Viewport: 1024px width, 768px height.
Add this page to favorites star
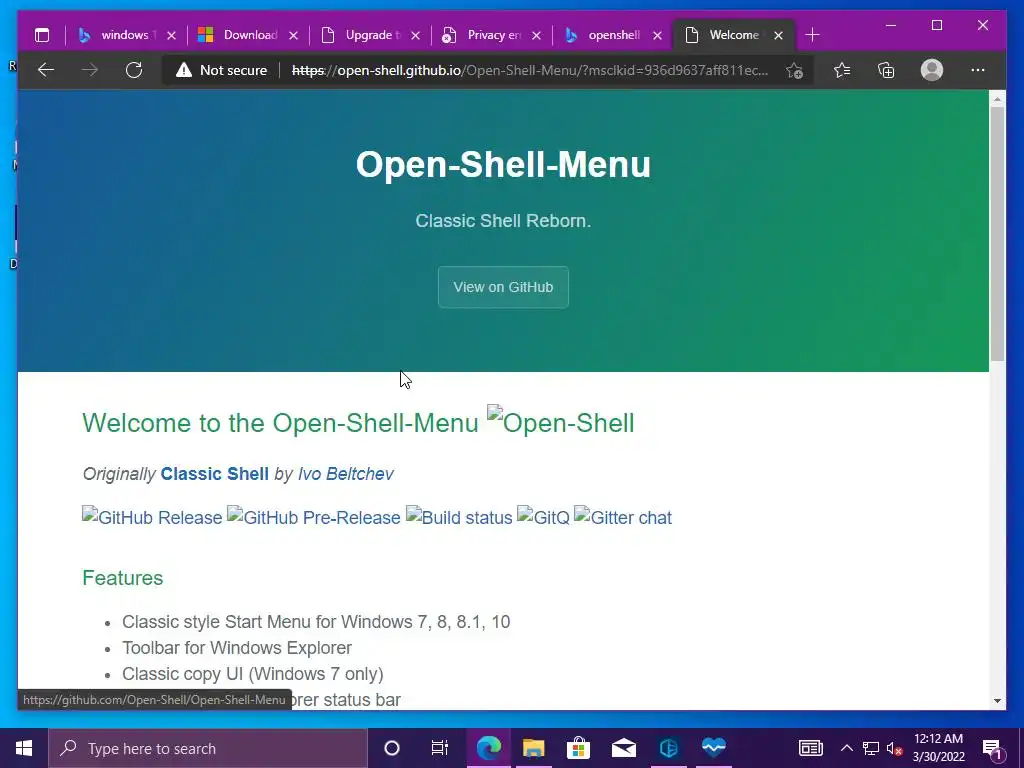click(794, 70)
